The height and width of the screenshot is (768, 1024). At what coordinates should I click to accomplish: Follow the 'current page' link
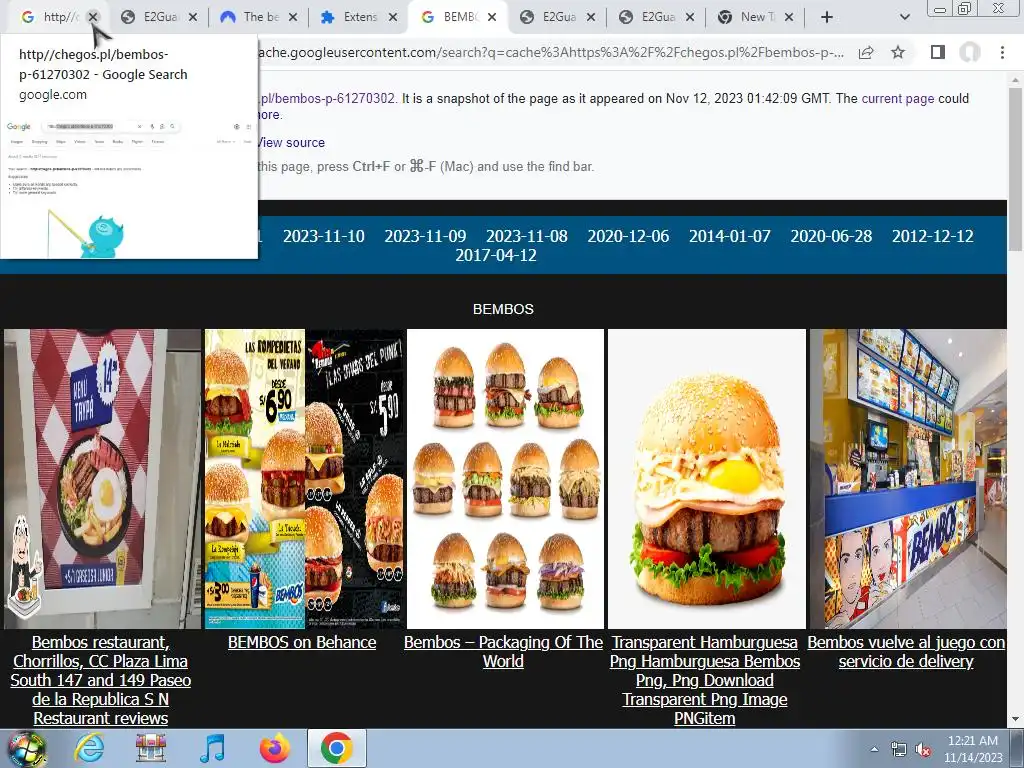click(x=897, y=99)
